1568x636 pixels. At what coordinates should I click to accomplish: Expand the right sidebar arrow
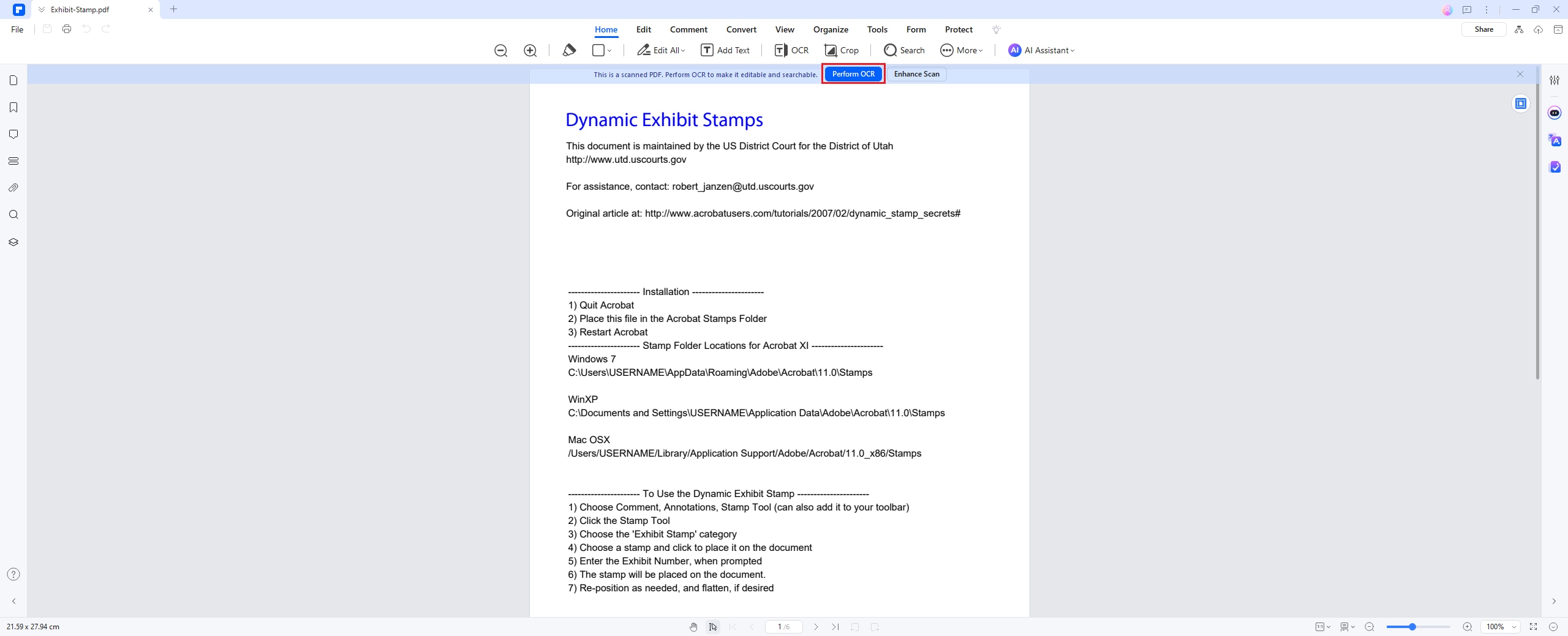click(1555, 601)
